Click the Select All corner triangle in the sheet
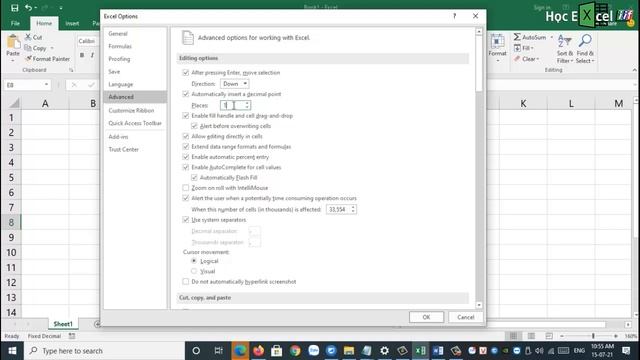Viewport: 640px width, 360px height. (x=13, y=103)
